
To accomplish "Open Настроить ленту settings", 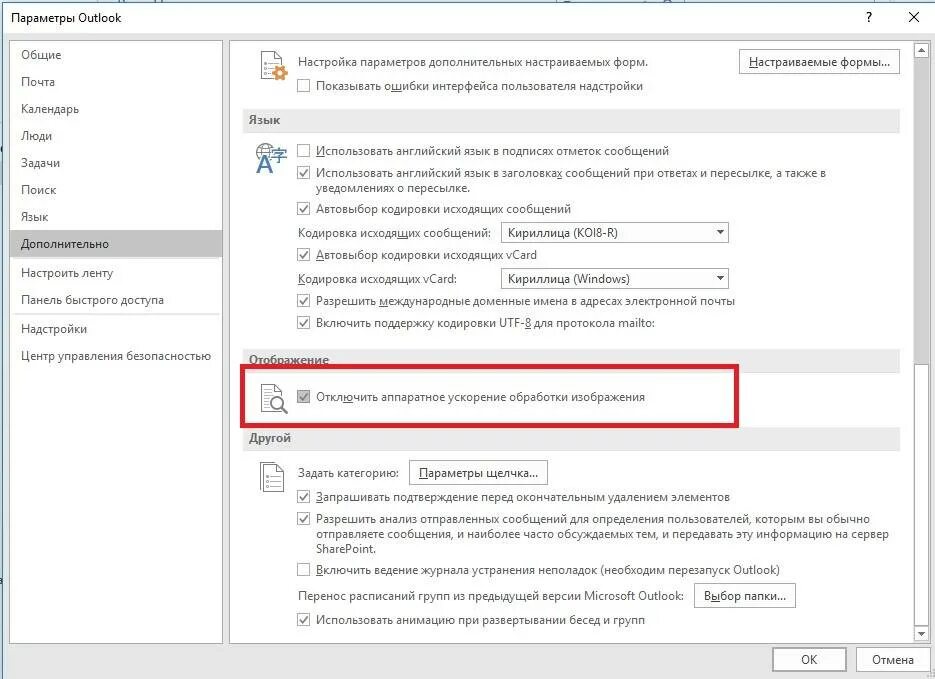I will pos(116,273).
